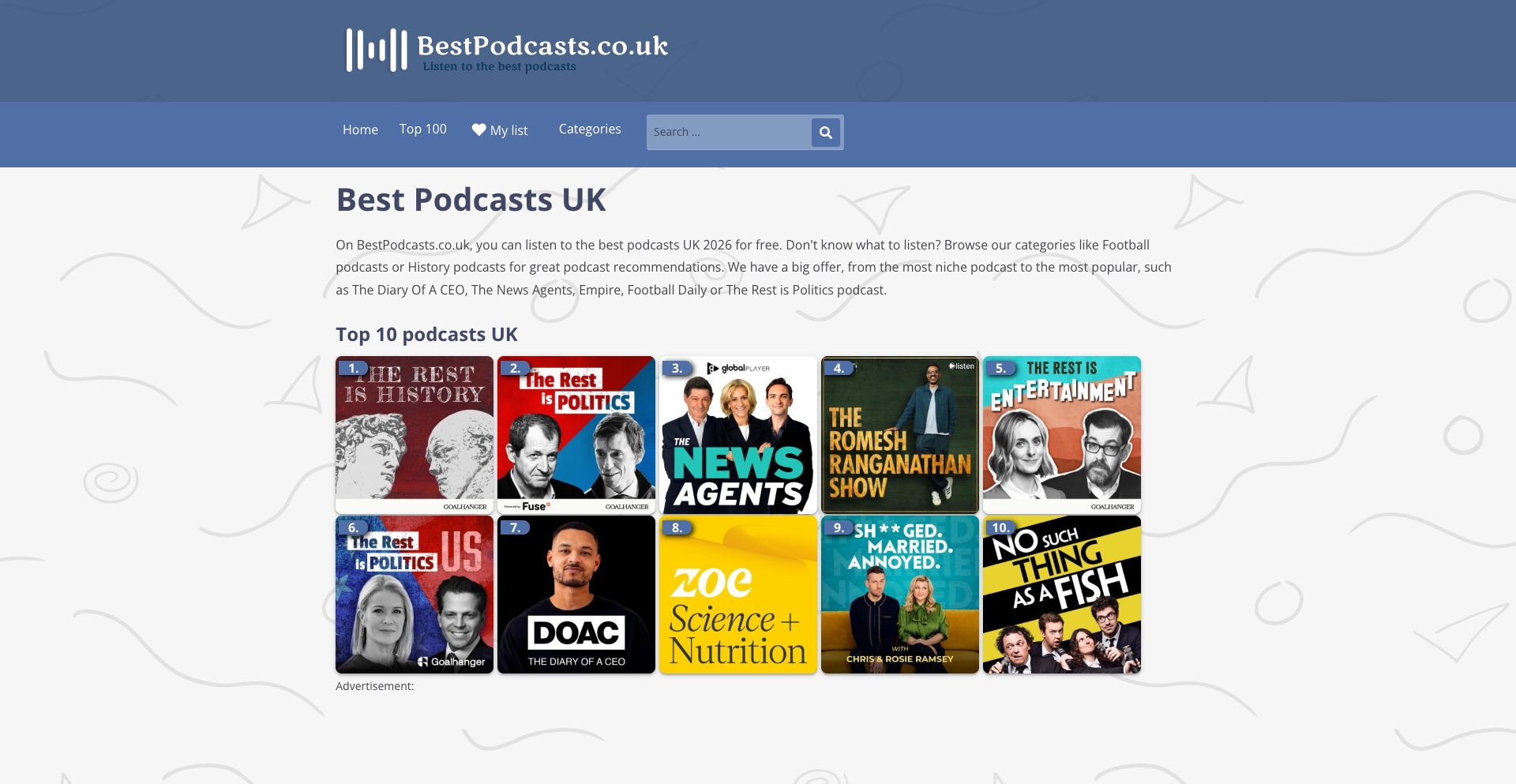
Task: Click the Football podcasts link
Action: click(x=1127, y=245)
